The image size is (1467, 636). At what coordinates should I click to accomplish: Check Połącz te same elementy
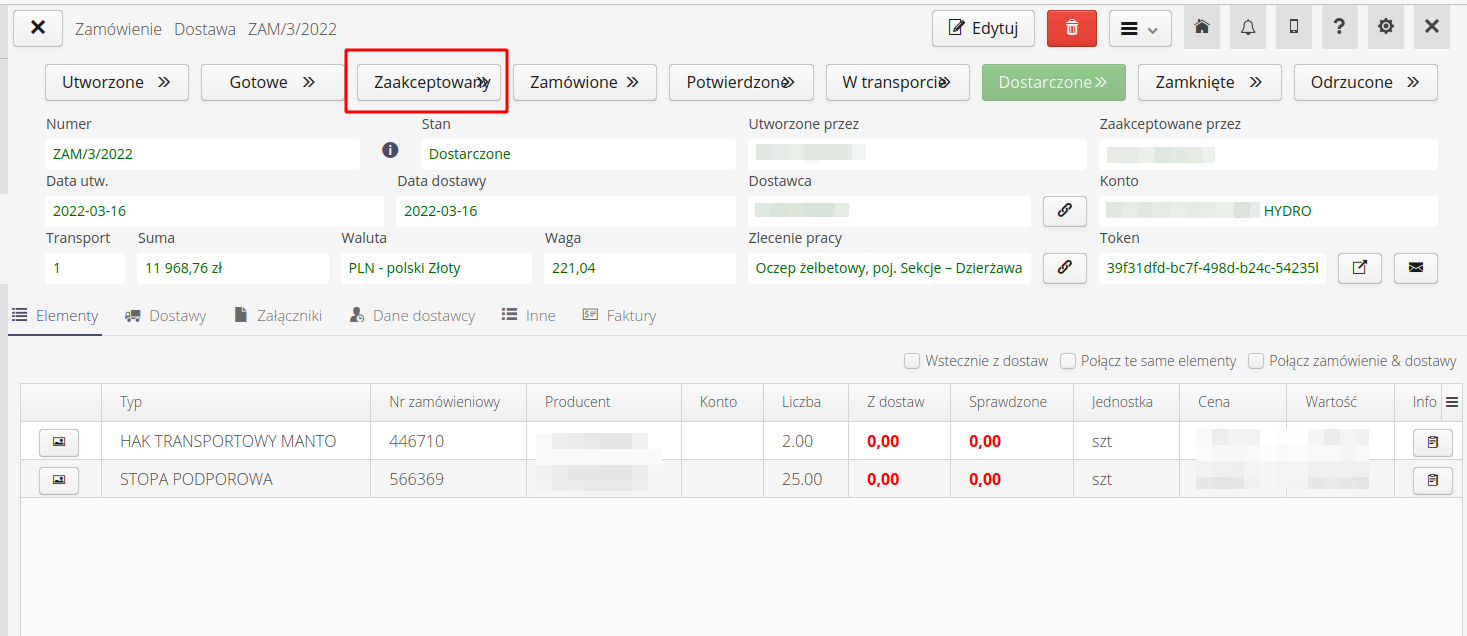1068,360
